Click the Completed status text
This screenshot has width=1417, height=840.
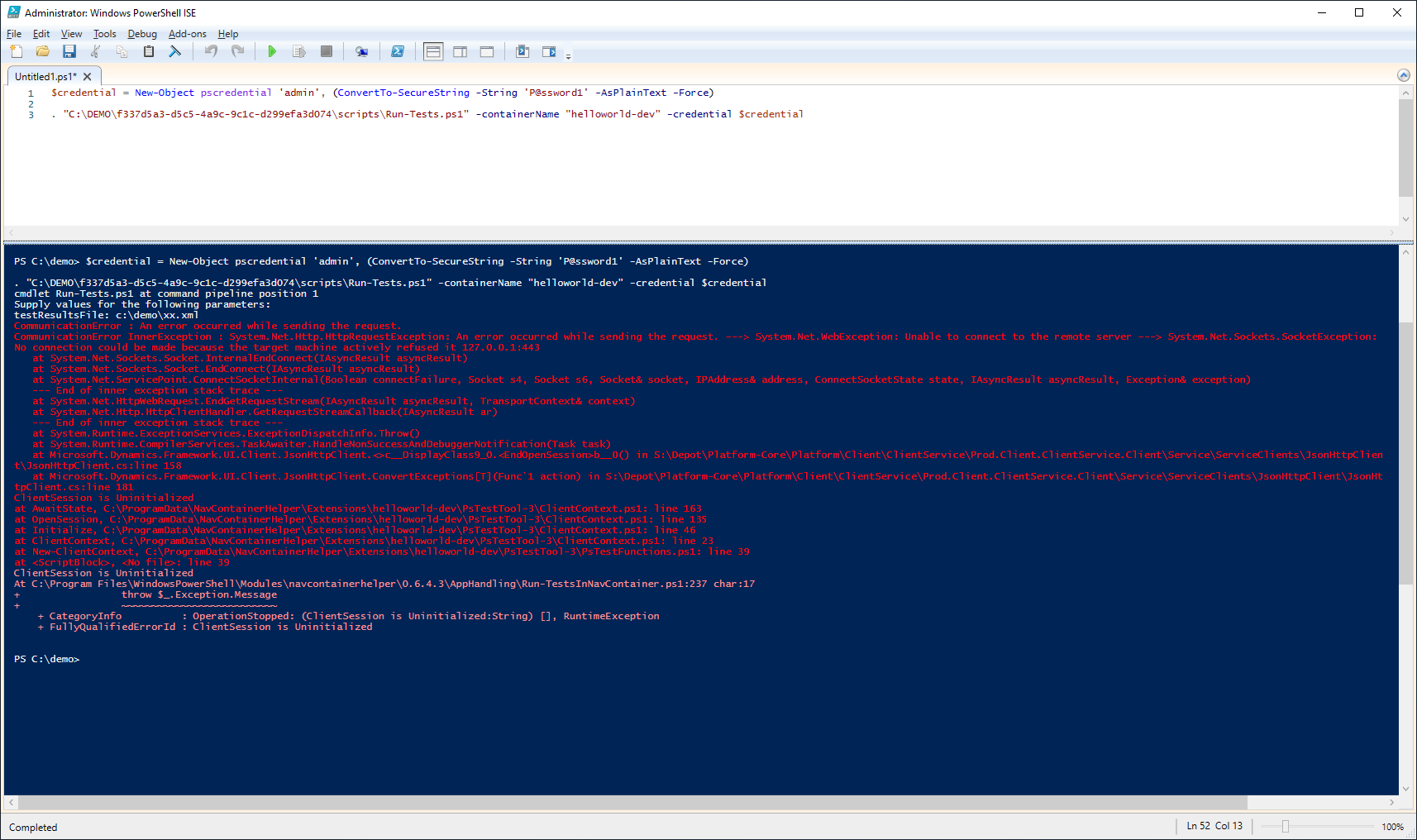33,828
